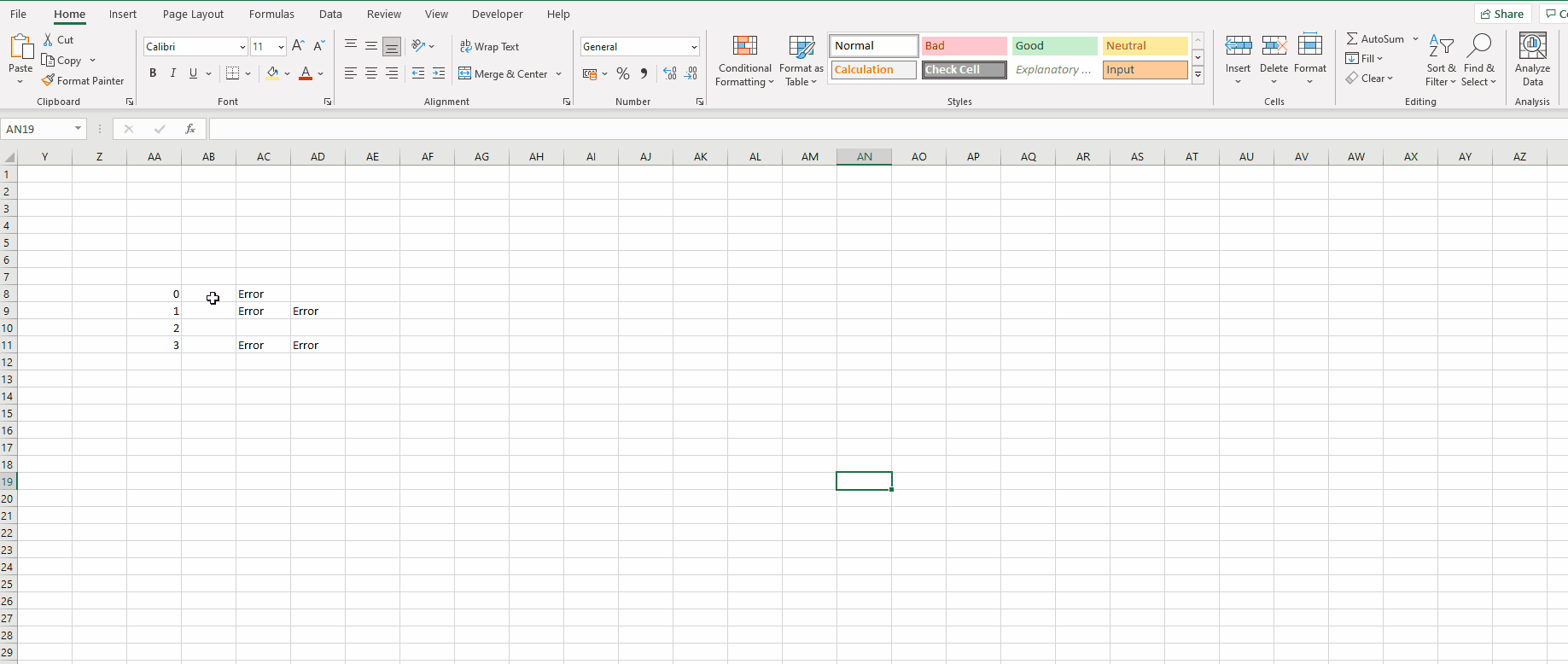Toggle Center horizontal alignment
This screenshot has width=1568, height=664.
371,73
